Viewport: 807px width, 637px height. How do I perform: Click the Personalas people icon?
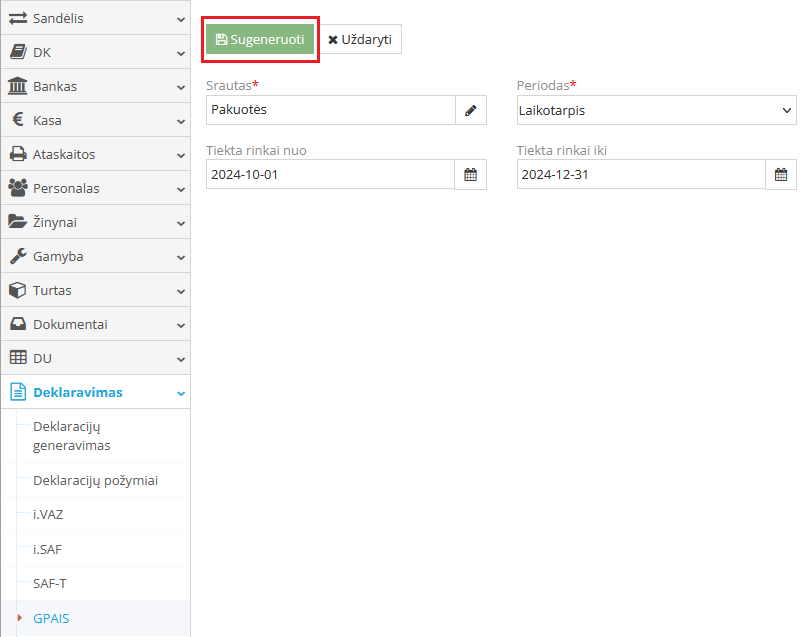pyautogui.click(x=18, y=188)
